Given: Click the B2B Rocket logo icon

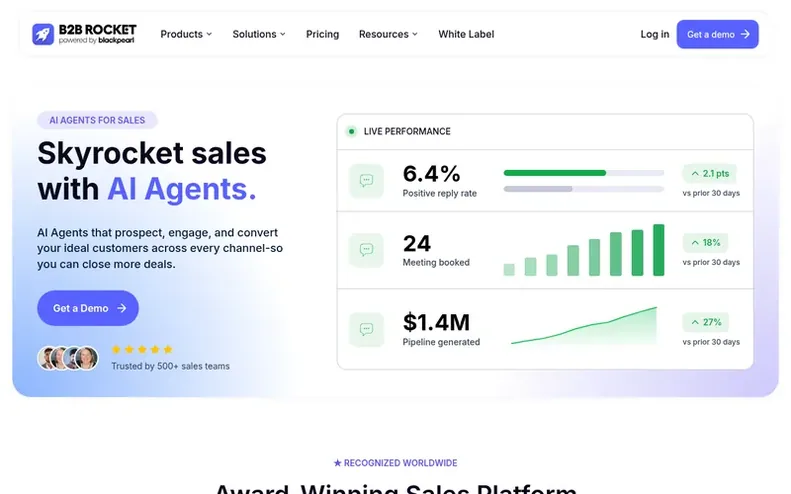Looking at the screenshot, I should tap(43, 34).
